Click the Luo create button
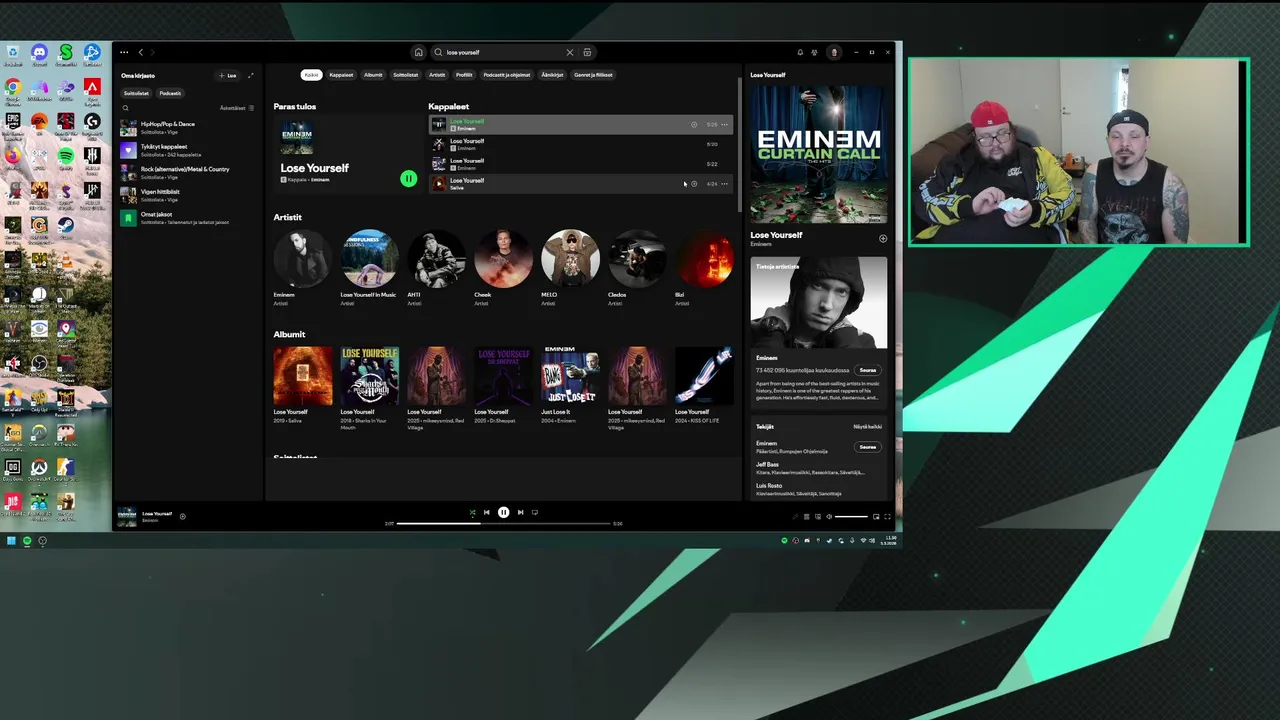 coord(228,75)
